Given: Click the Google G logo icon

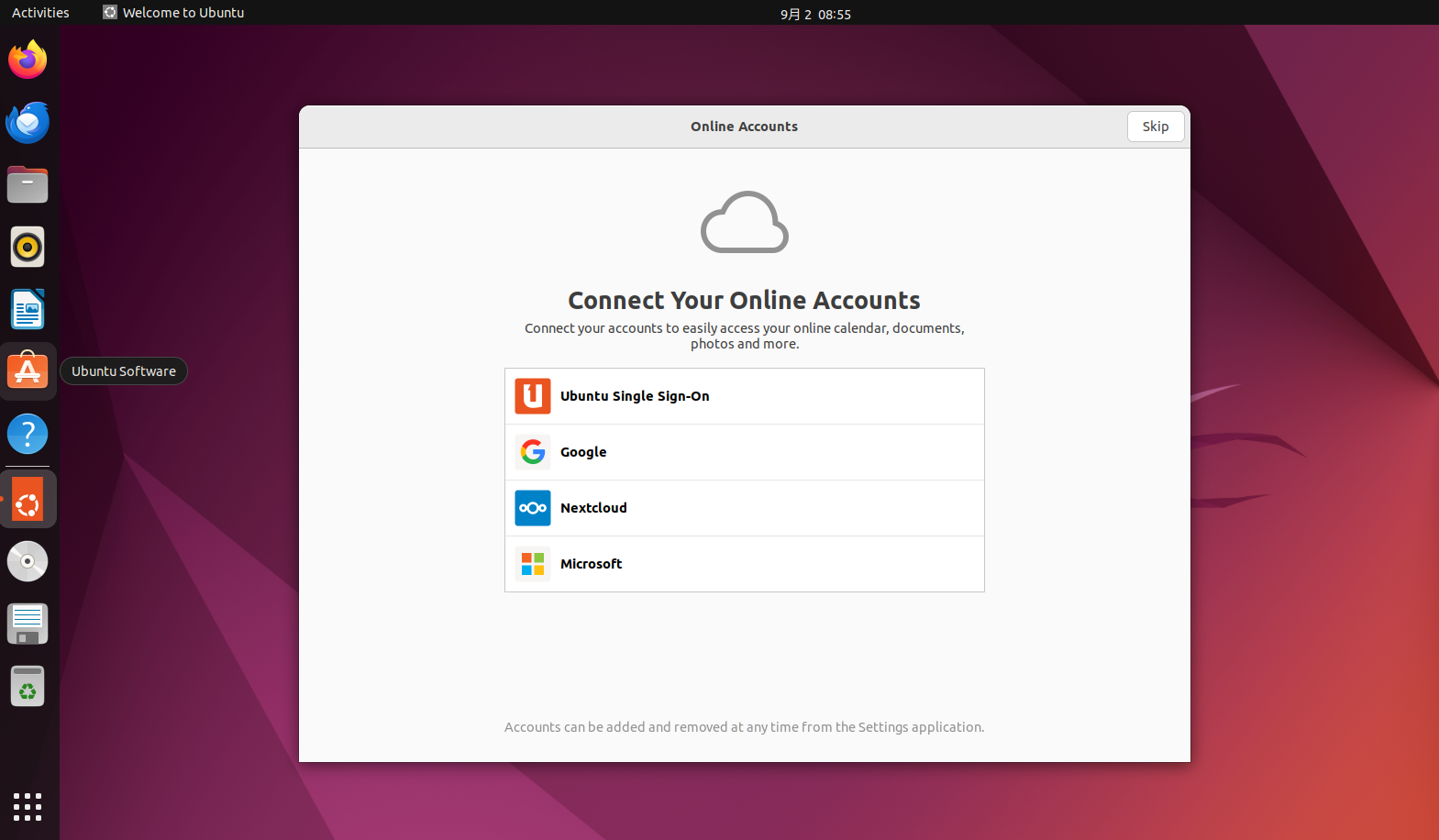Looking at the screenshot, I should coord(533,452).
